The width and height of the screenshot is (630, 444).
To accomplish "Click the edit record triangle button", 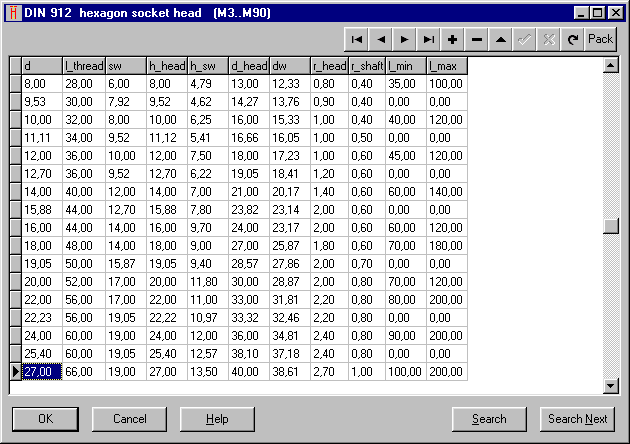I will click(x=501, y=40).
